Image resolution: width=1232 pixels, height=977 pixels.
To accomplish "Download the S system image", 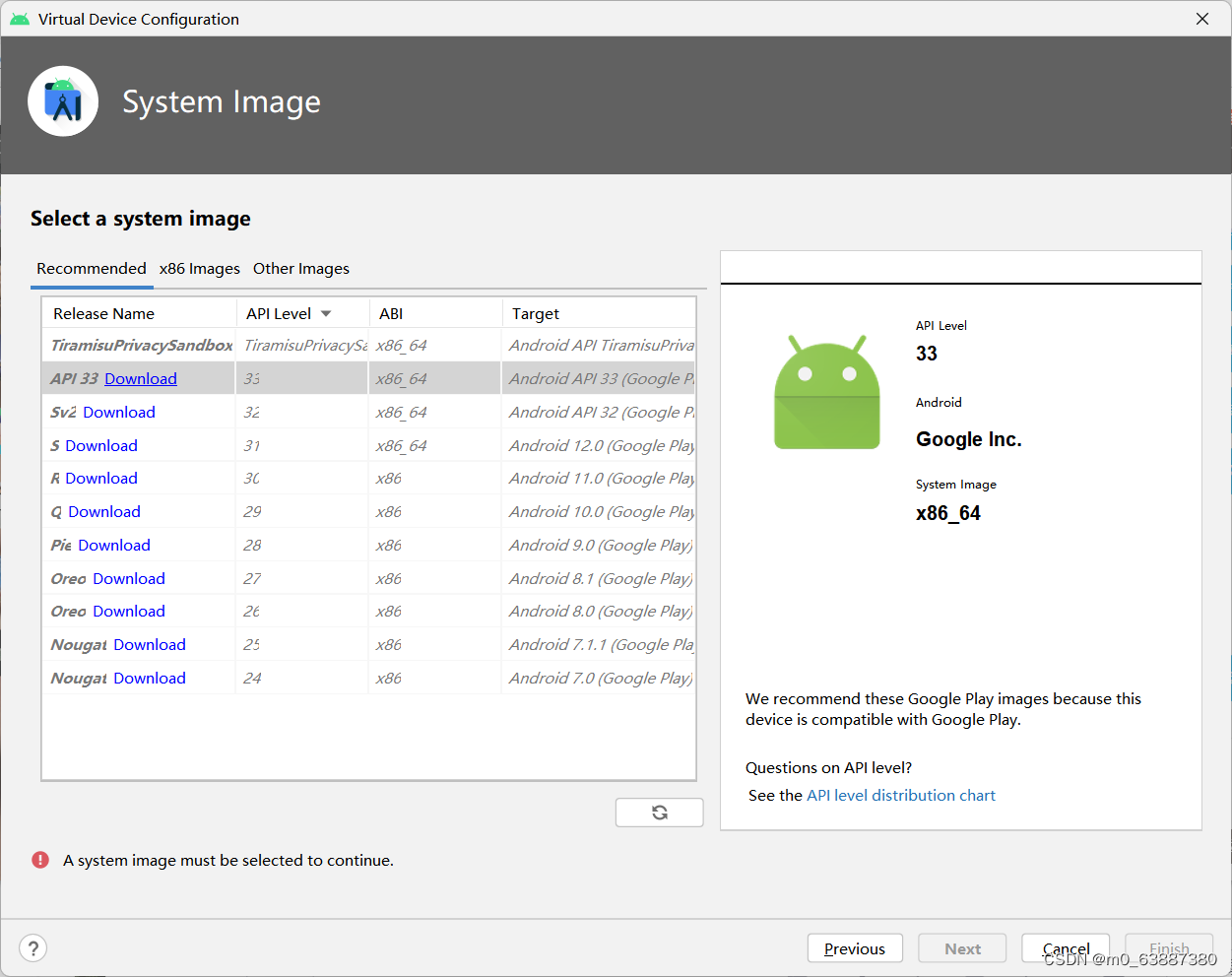I will [101, 446].
